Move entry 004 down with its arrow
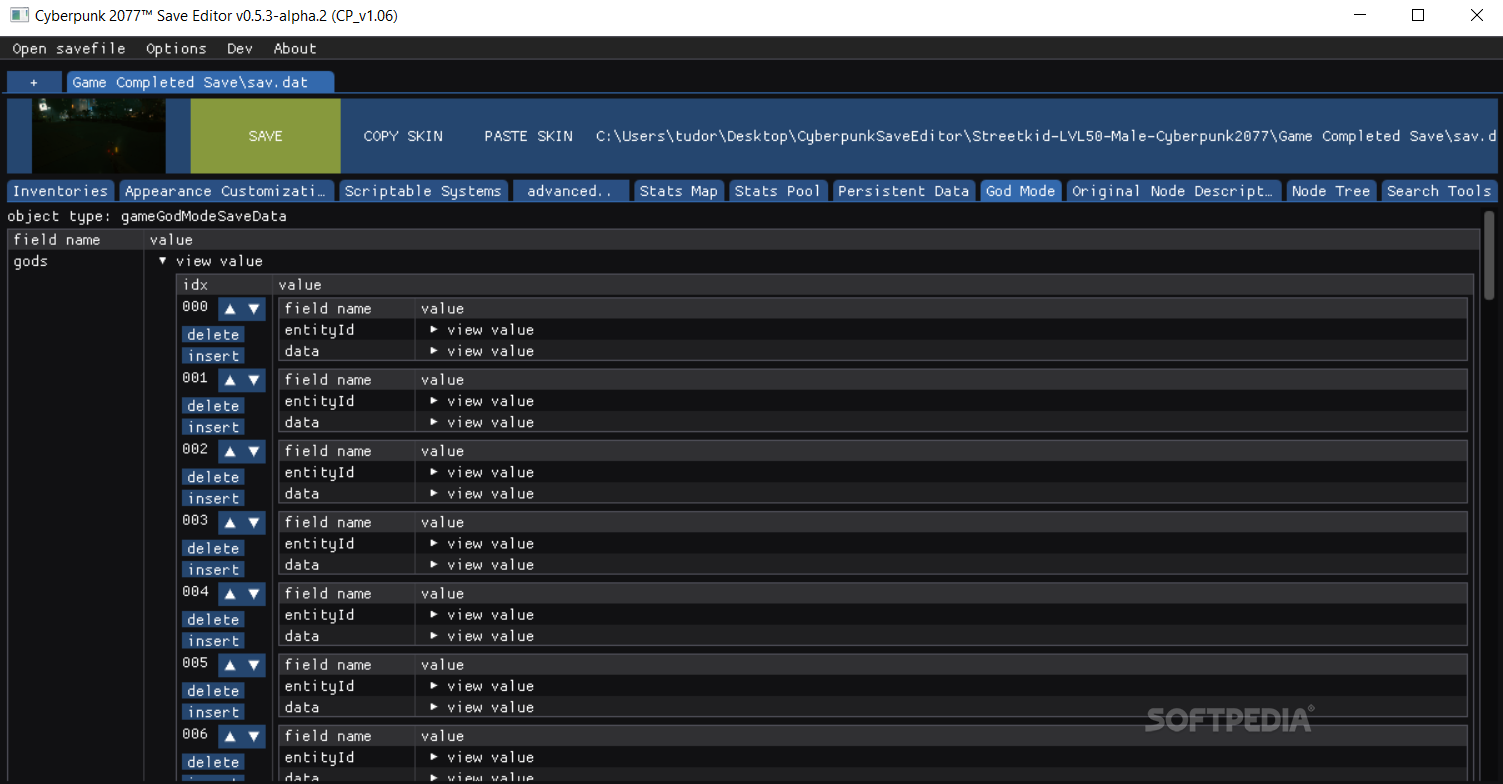Screen dimensions: 1503x784 coord(254,594)
